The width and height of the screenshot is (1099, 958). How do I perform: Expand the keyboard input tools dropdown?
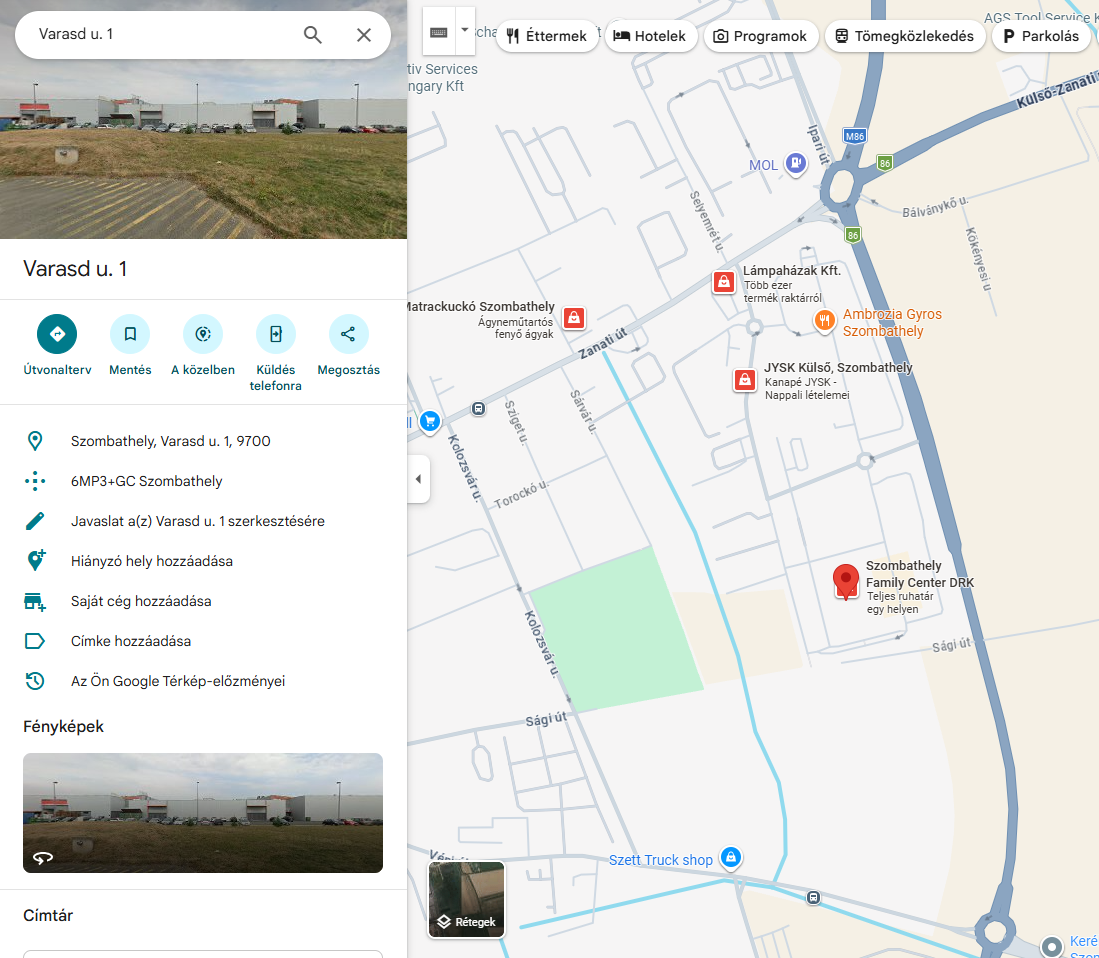click(465, 31)
